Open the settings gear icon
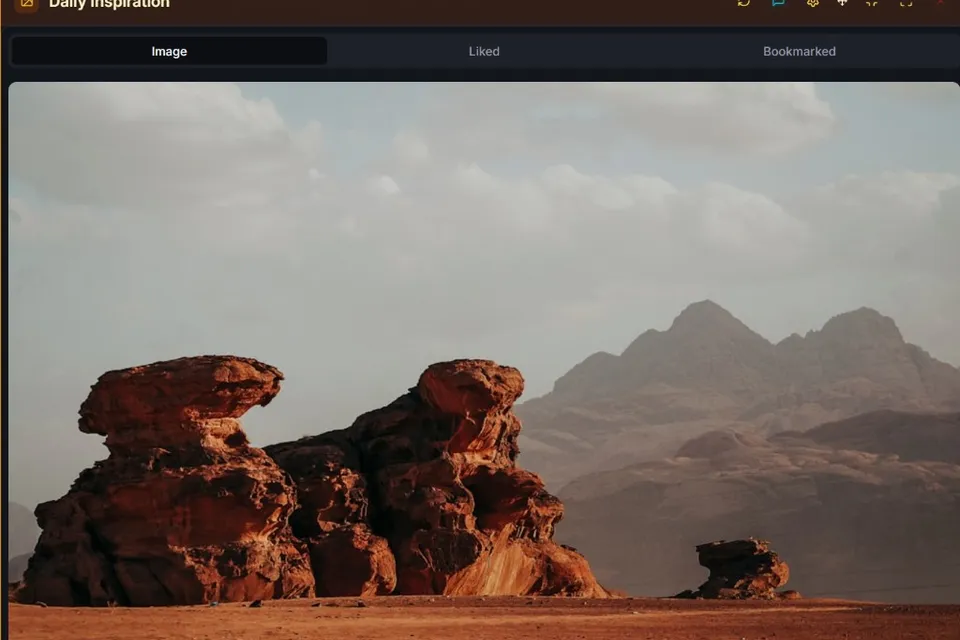The width and height of the screenshot is (960, 640). coord(812,2)
